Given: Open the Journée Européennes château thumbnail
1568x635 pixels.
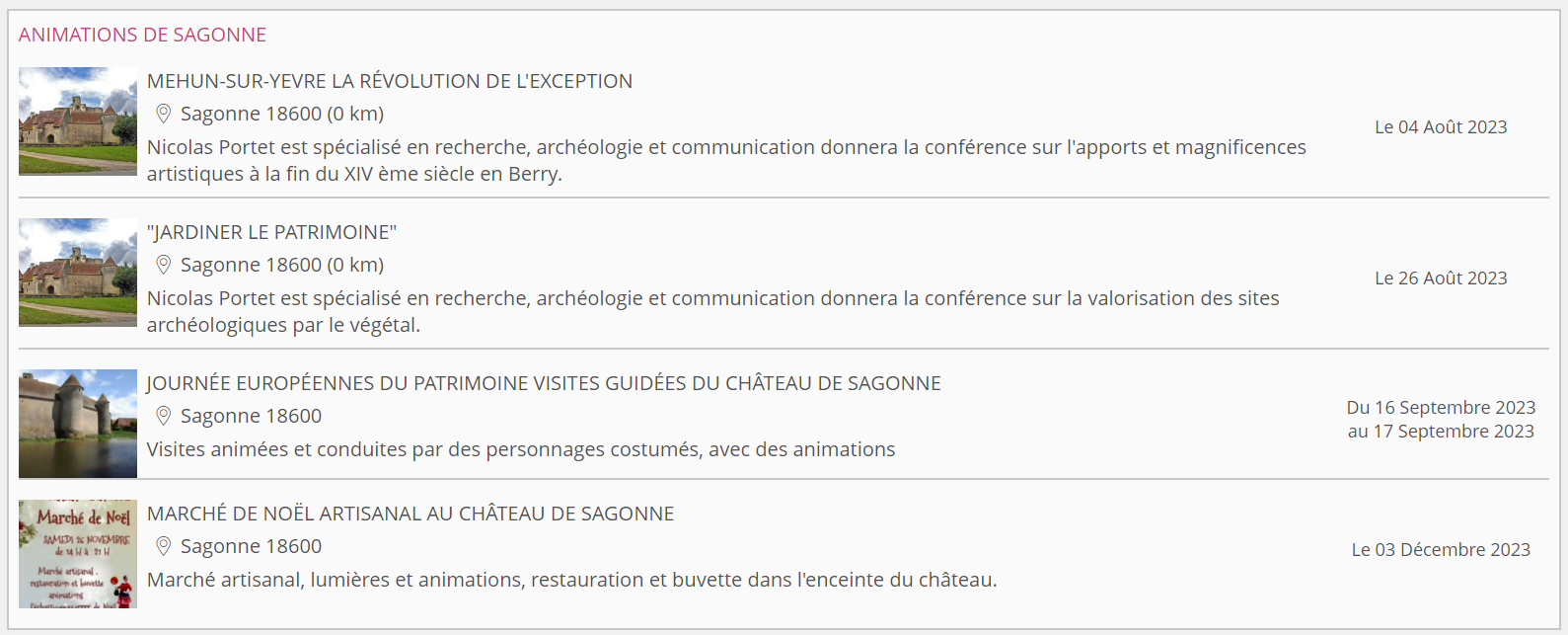Looking at the screenshot, I should (78, 424).
